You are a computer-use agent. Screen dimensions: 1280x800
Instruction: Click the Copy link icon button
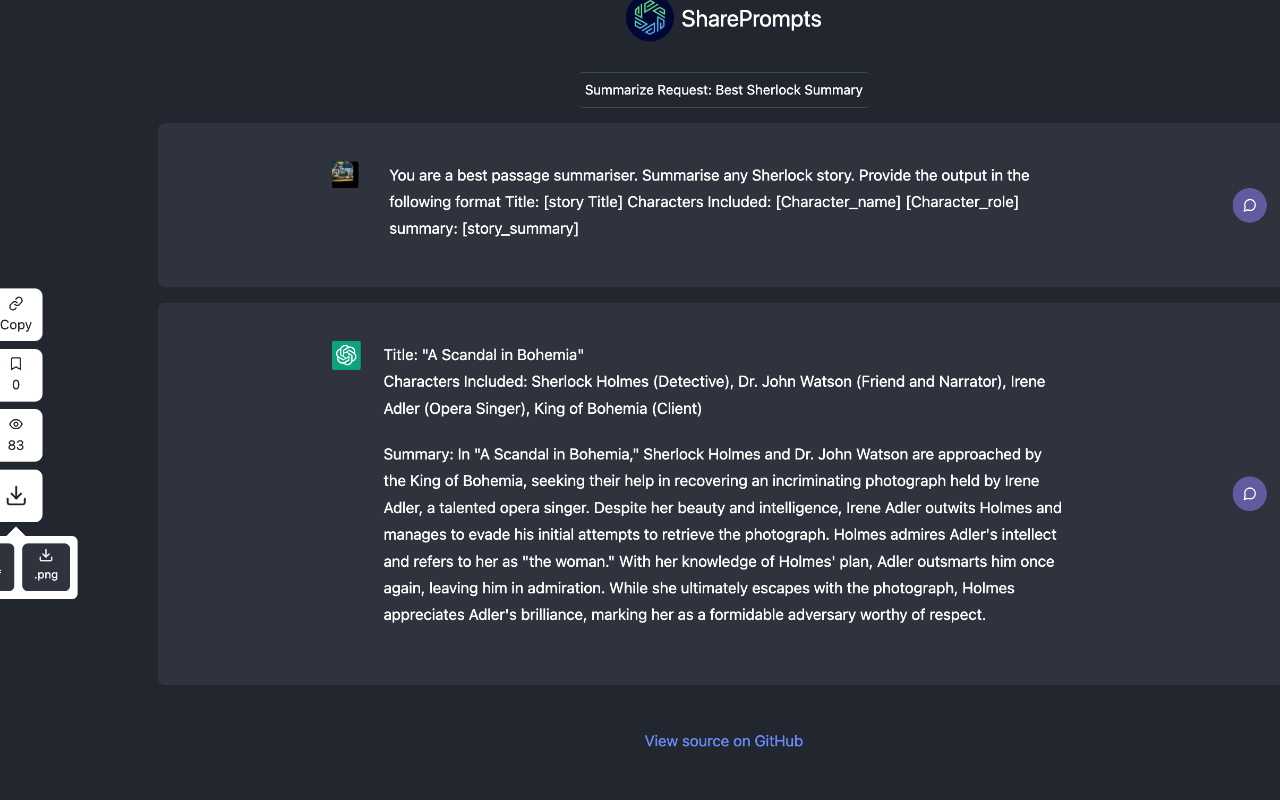point(16,314)
